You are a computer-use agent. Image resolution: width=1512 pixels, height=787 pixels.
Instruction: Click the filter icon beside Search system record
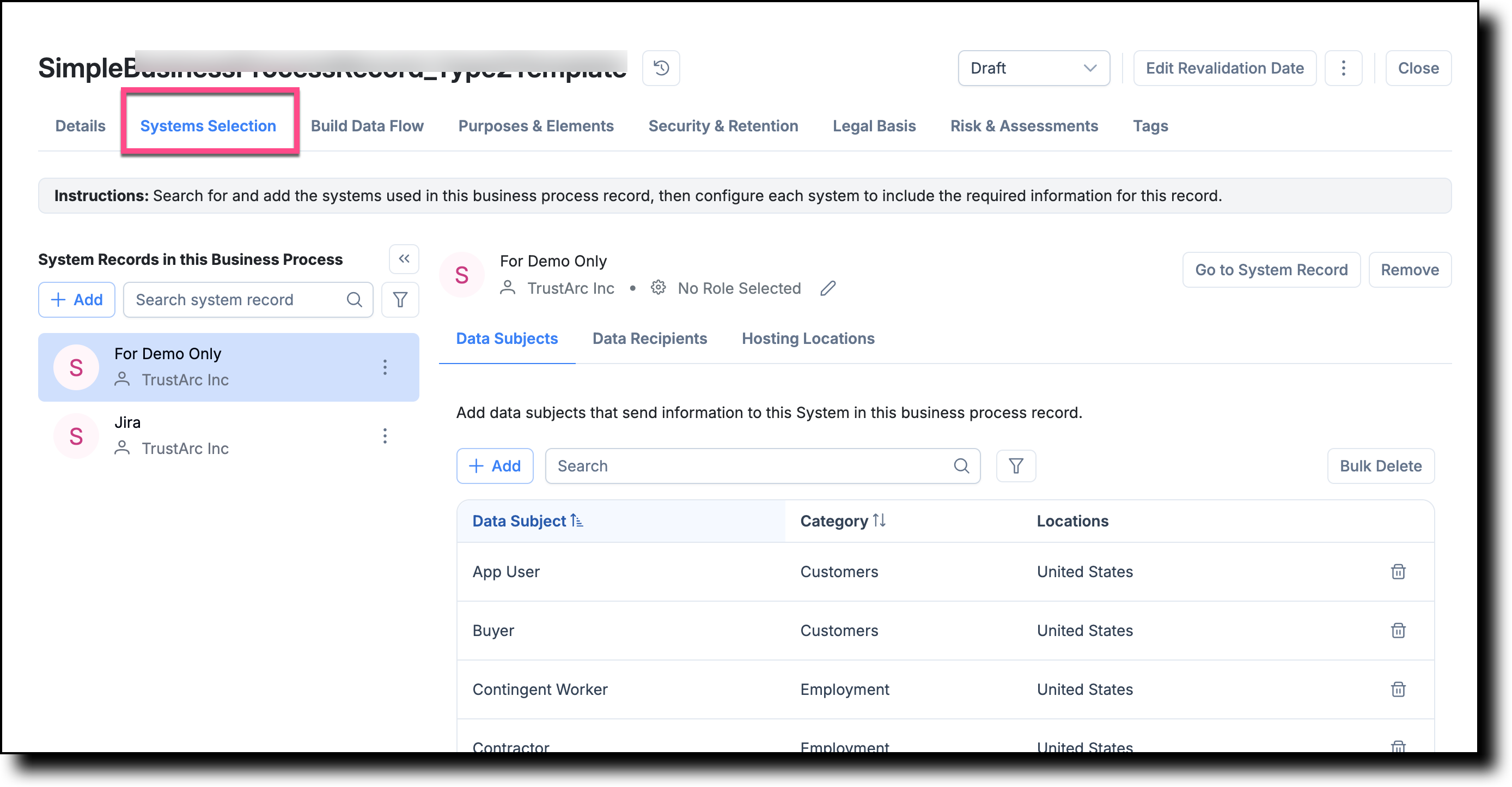click(x=400, y=300)
